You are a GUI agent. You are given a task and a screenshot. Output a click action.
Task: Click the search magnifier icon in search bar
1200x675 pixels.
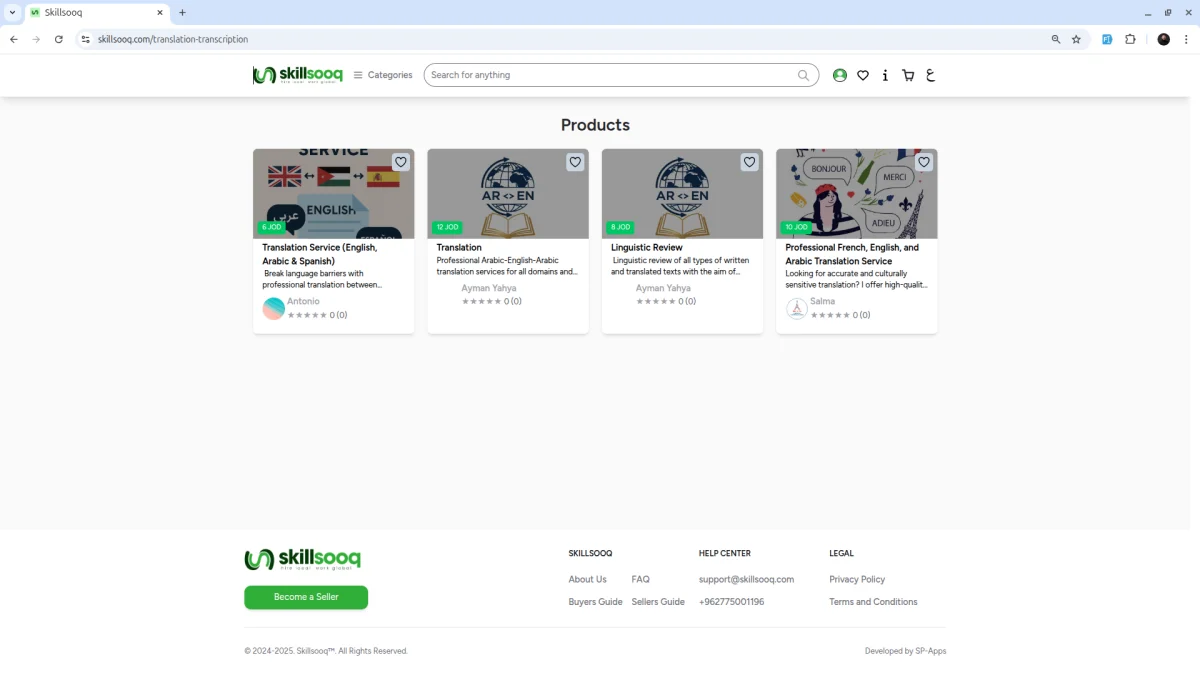tap(804, 75)
